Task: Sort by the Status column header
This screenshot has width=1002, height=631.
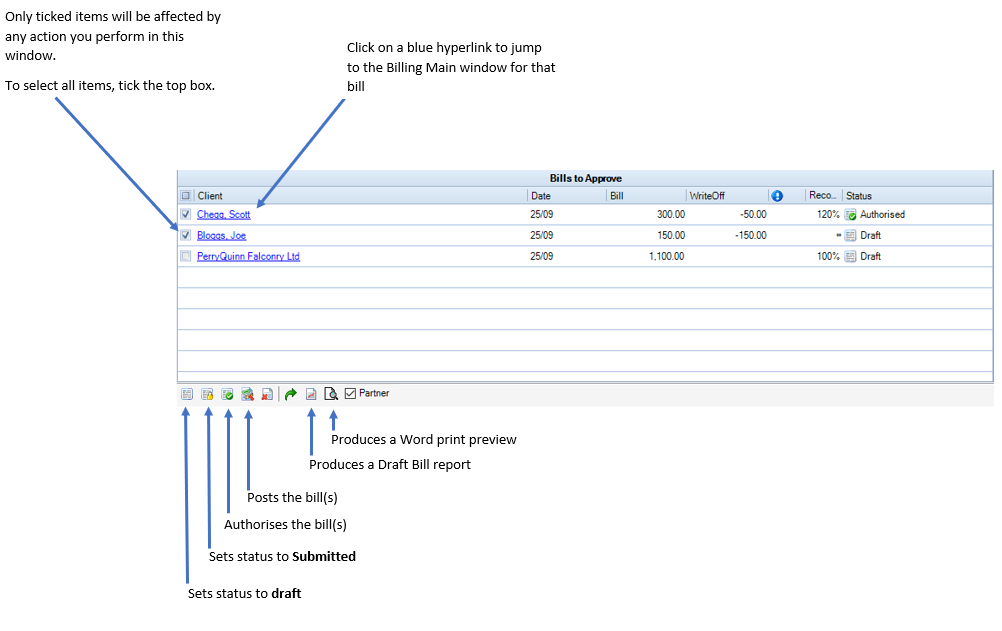Action: pos(859,196)
